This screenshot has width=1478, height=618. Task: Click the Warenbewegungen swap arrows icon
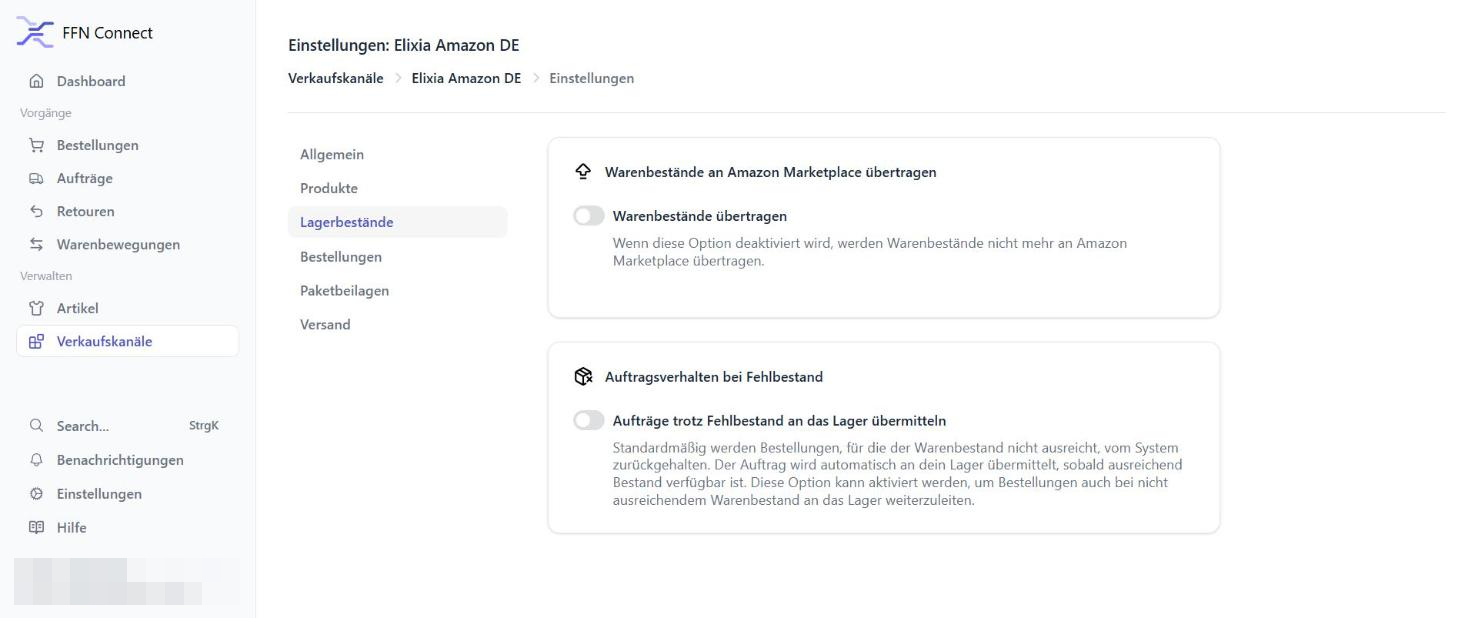pos(37,244)
